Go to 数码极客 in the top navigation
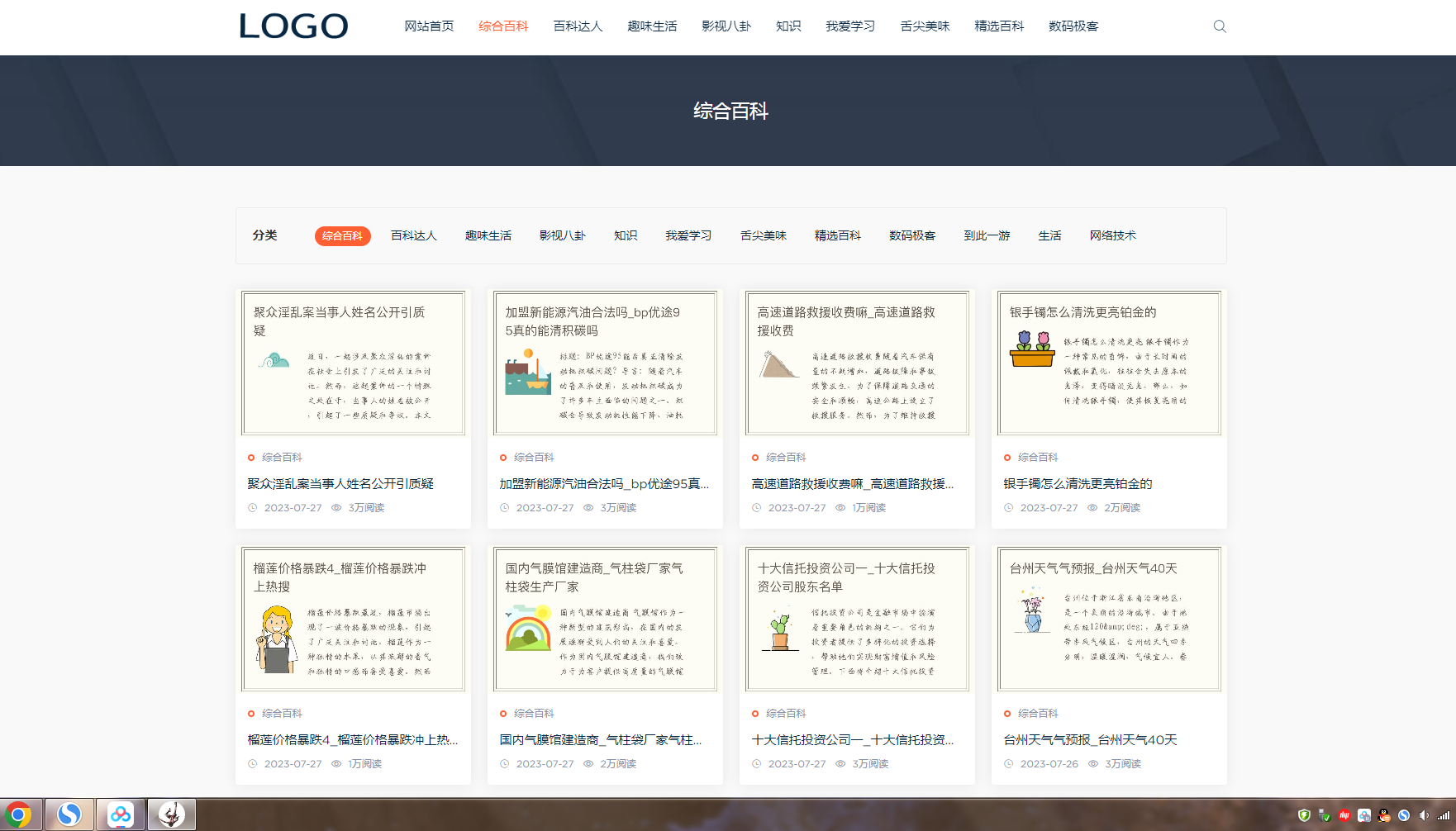The height and width of the screenshot is (831, 1456). (1073, 26)
